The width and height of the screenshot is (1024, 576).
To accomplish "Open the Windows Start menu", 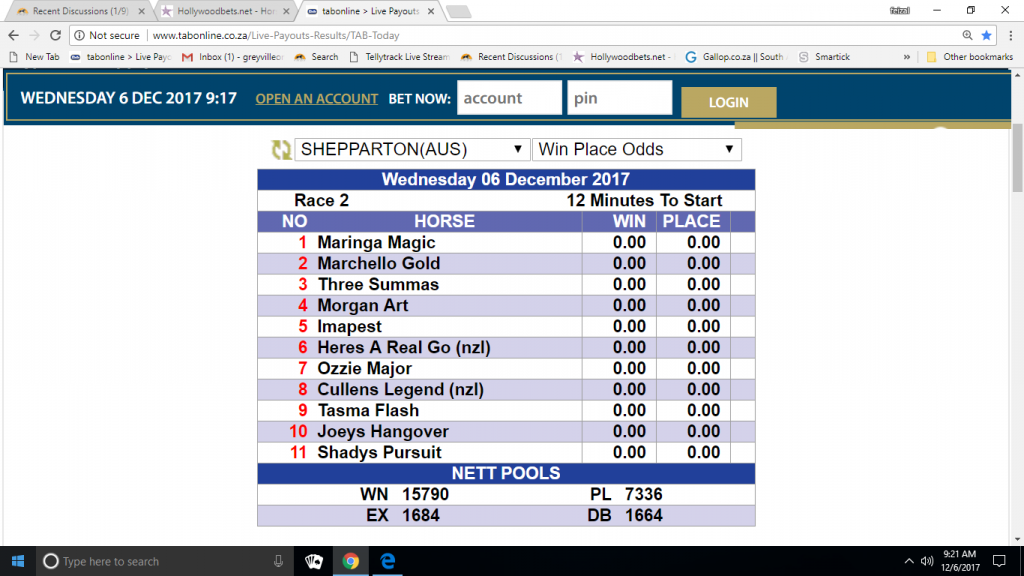I will [x=18, y=561].
